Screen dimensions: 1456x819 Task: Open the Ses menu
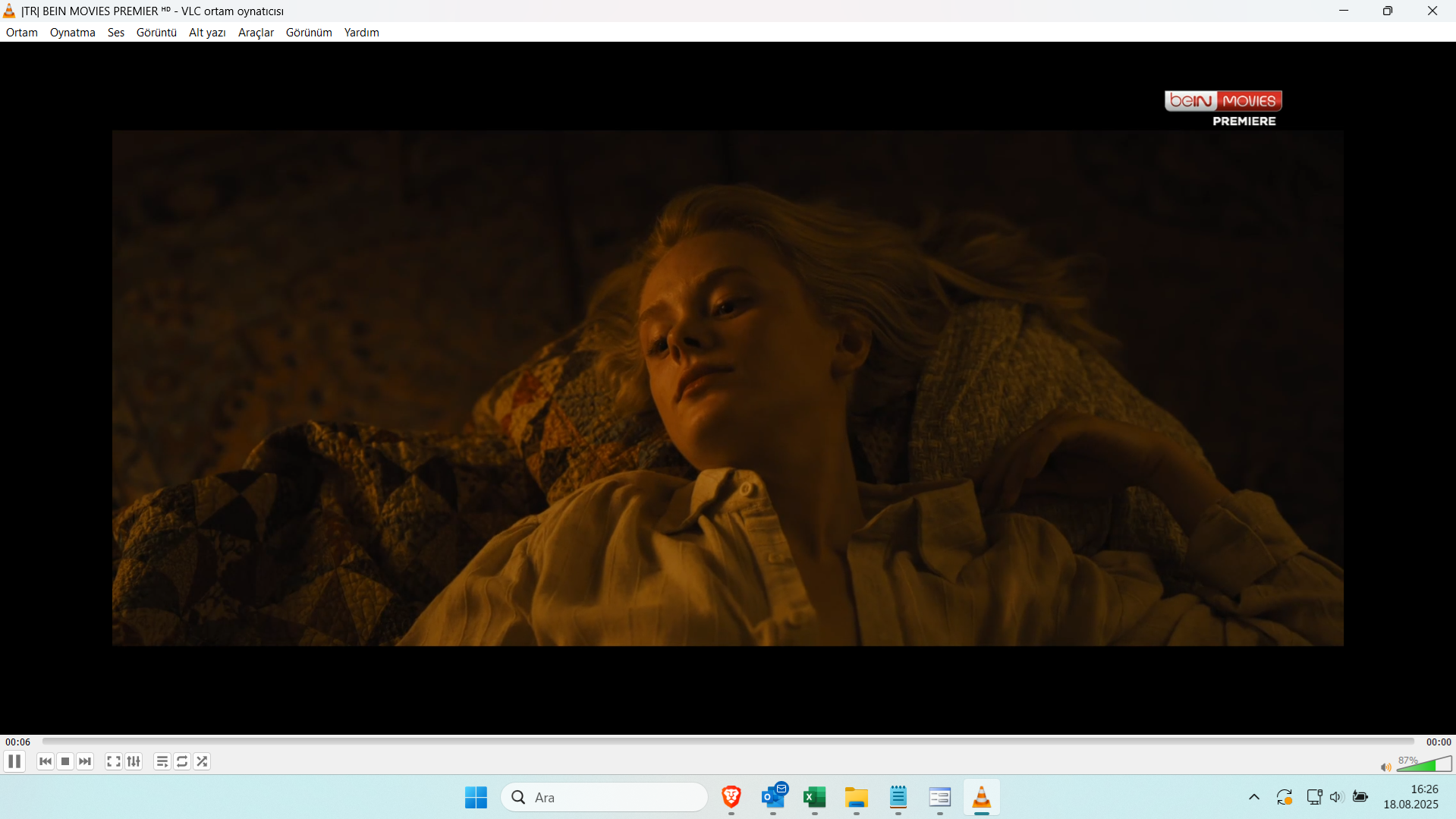click(x=116, y=33)
